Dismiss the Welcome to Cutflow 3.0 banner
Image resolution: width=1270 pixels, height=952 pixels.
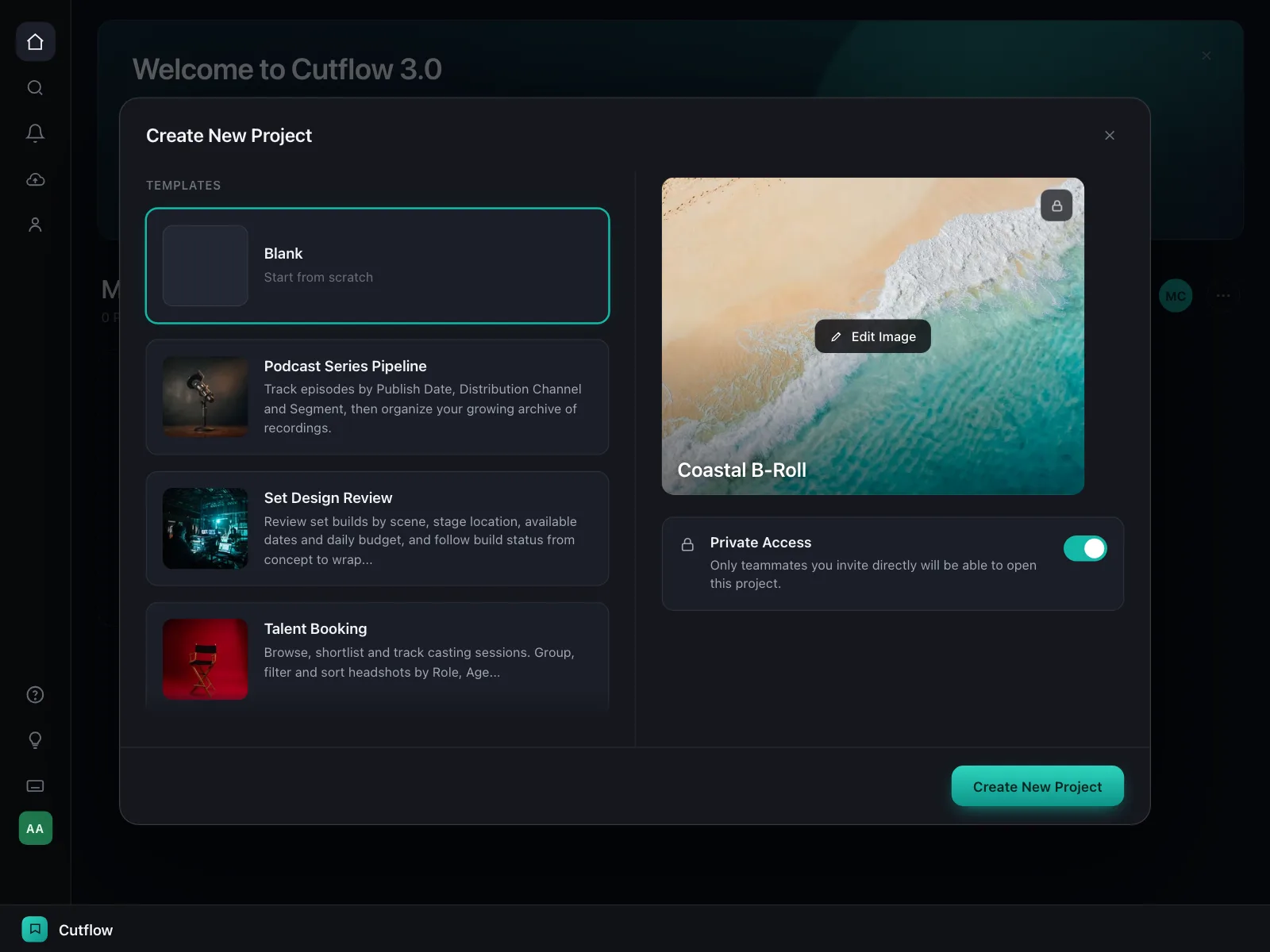pyautogui.click(x=1206, y=56)
